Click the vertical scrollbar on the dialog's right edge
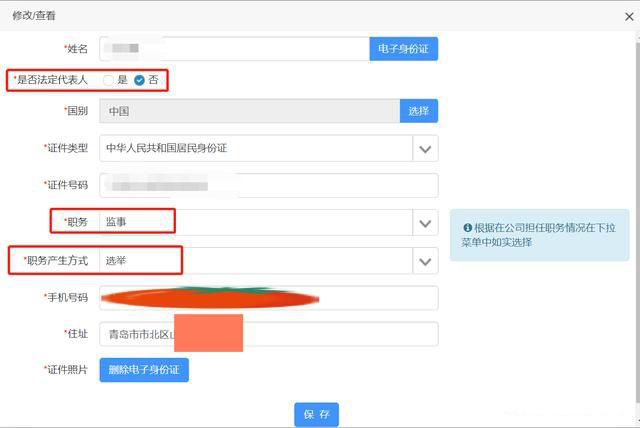Viewport: 640px width, 428px height. click(638, 228)
